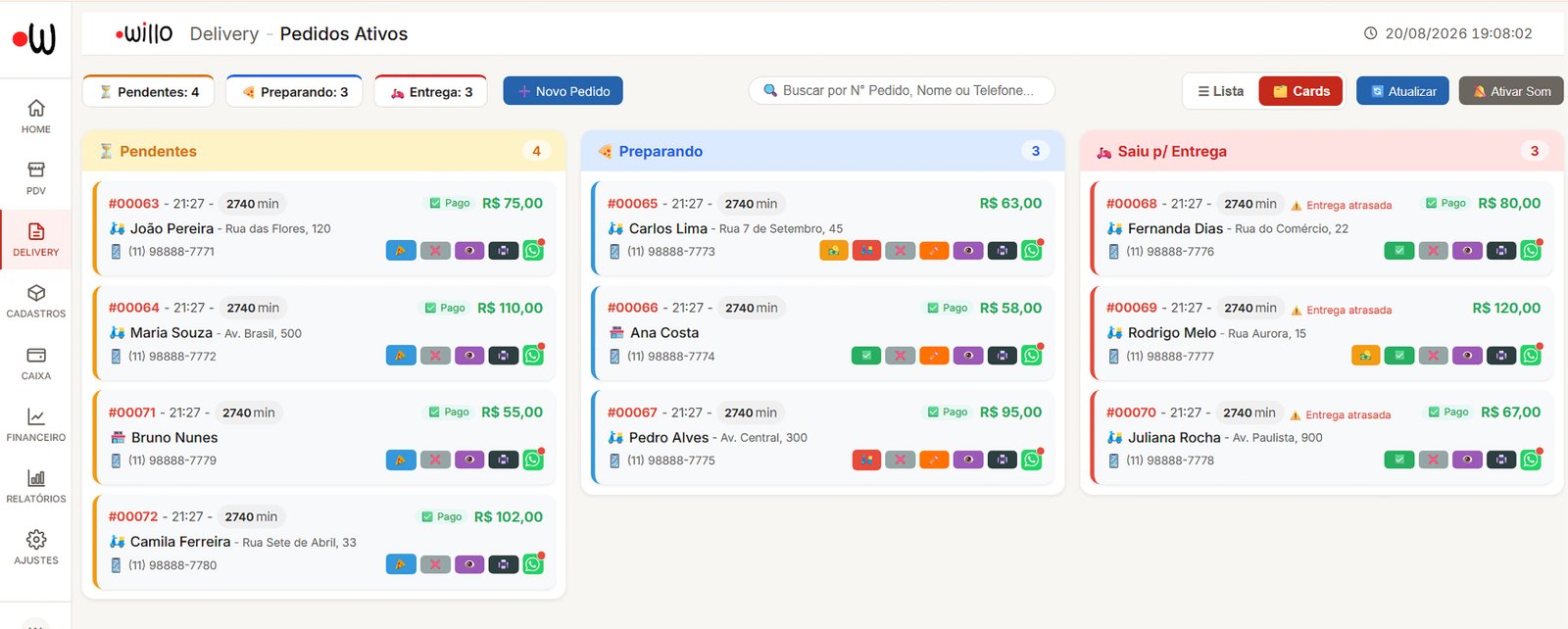Viewport: 1568px width, 629px height.
Task: Start preparing Camila Ferreira's order #00072
Action: [401, 564]
